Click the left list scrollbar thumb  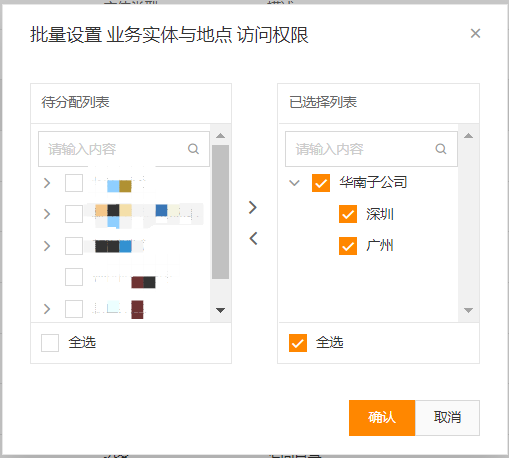coord(220,212)
